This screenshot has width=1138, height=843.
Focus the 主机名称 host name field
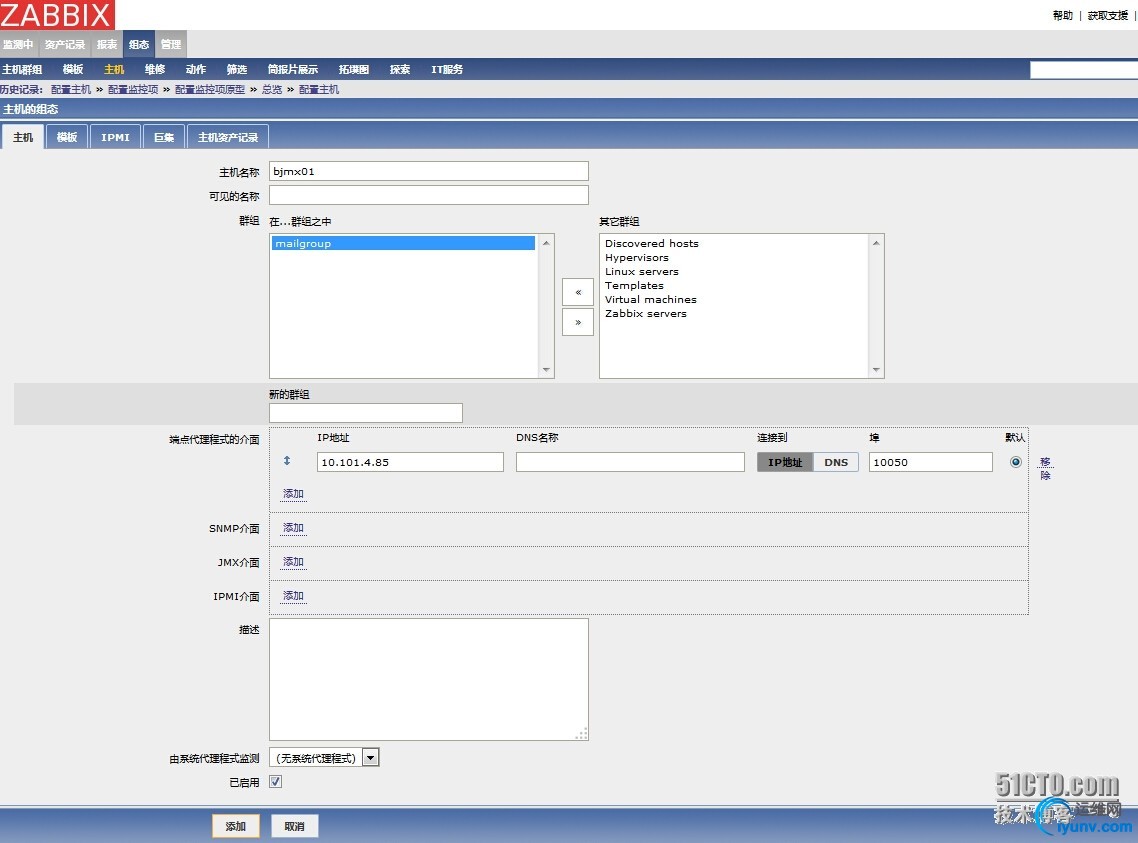[429, 171]
